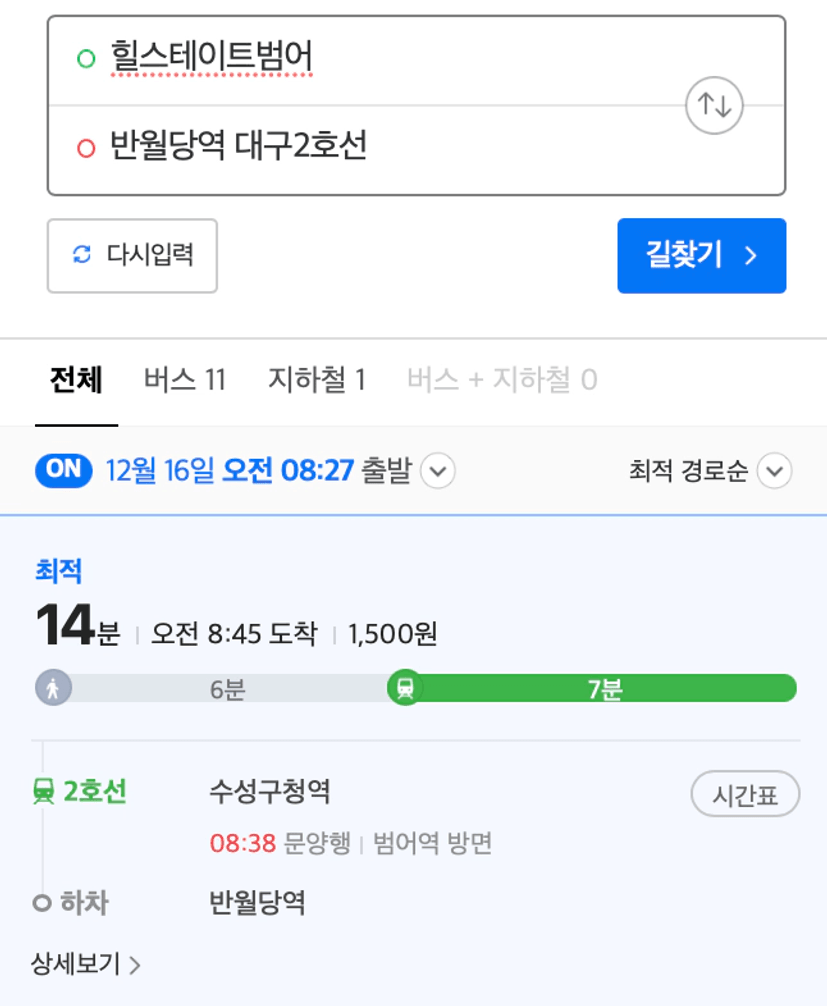
Task: Toggle the ON departure time switch
Action: (64, 470)
